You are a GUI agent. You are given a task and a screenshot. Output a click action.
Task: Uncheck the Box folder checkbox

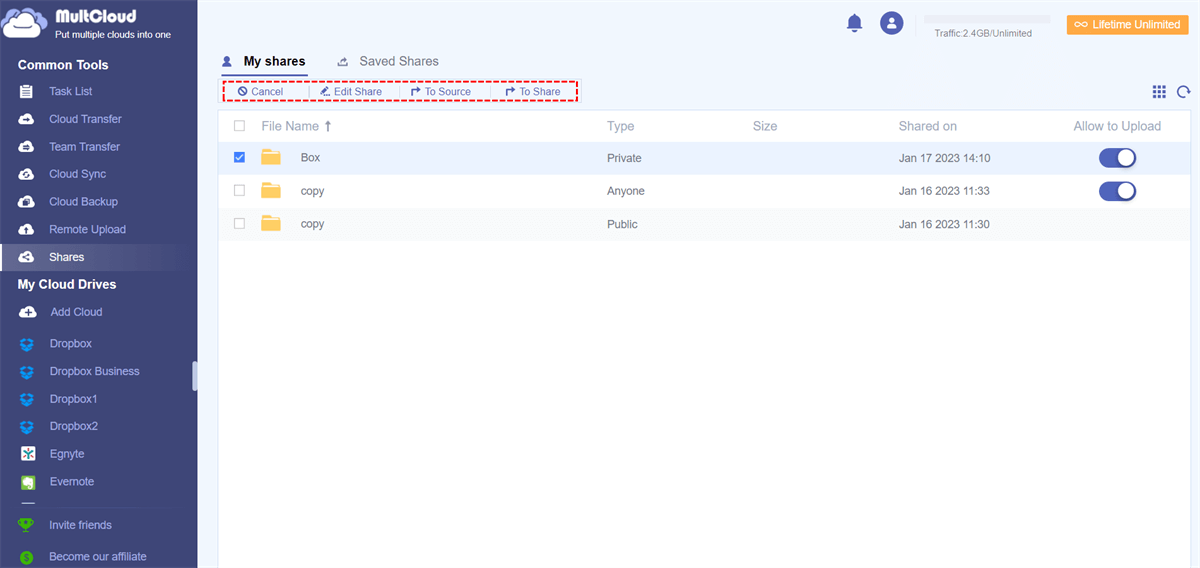pyautogui.click(x=239, y=158)
